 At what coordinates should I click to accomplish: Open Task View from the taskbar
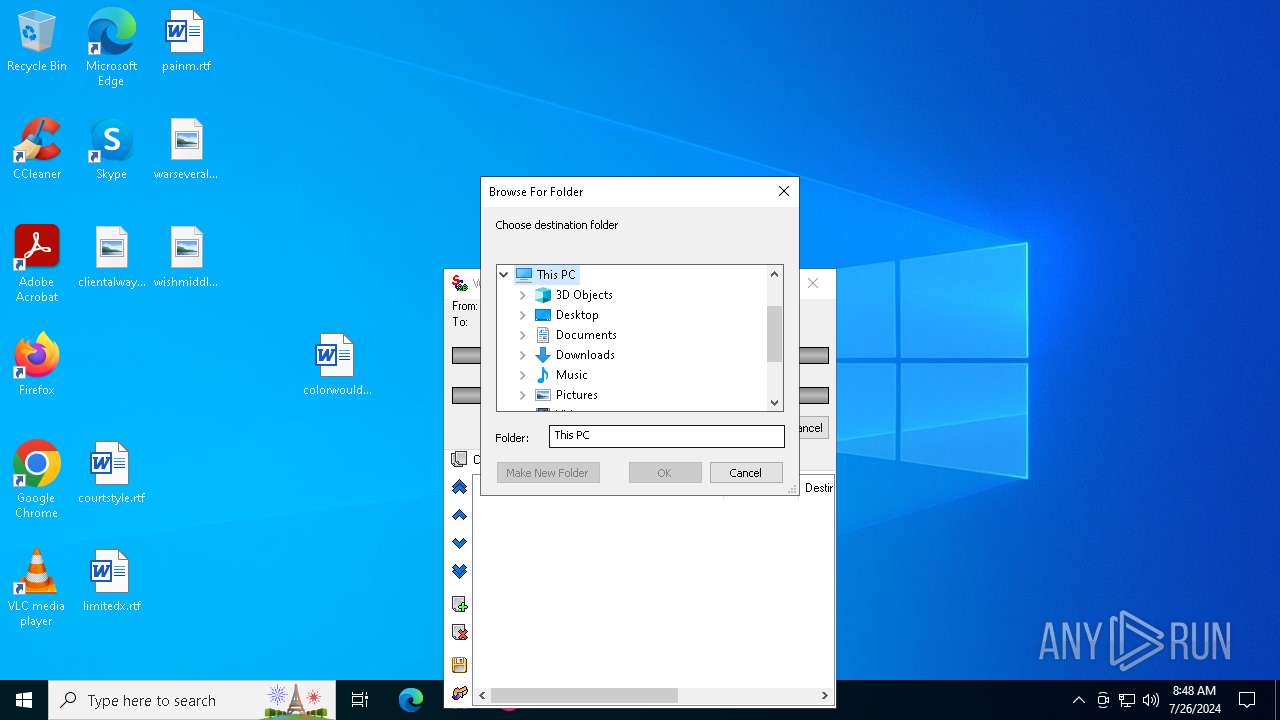tap(360, 700)
